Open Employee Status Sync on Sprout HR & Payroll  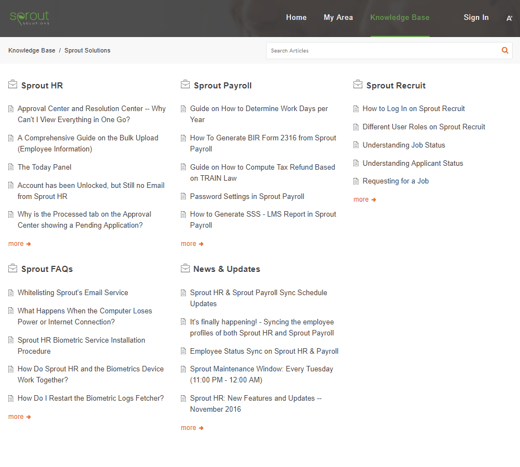[264, 351]
